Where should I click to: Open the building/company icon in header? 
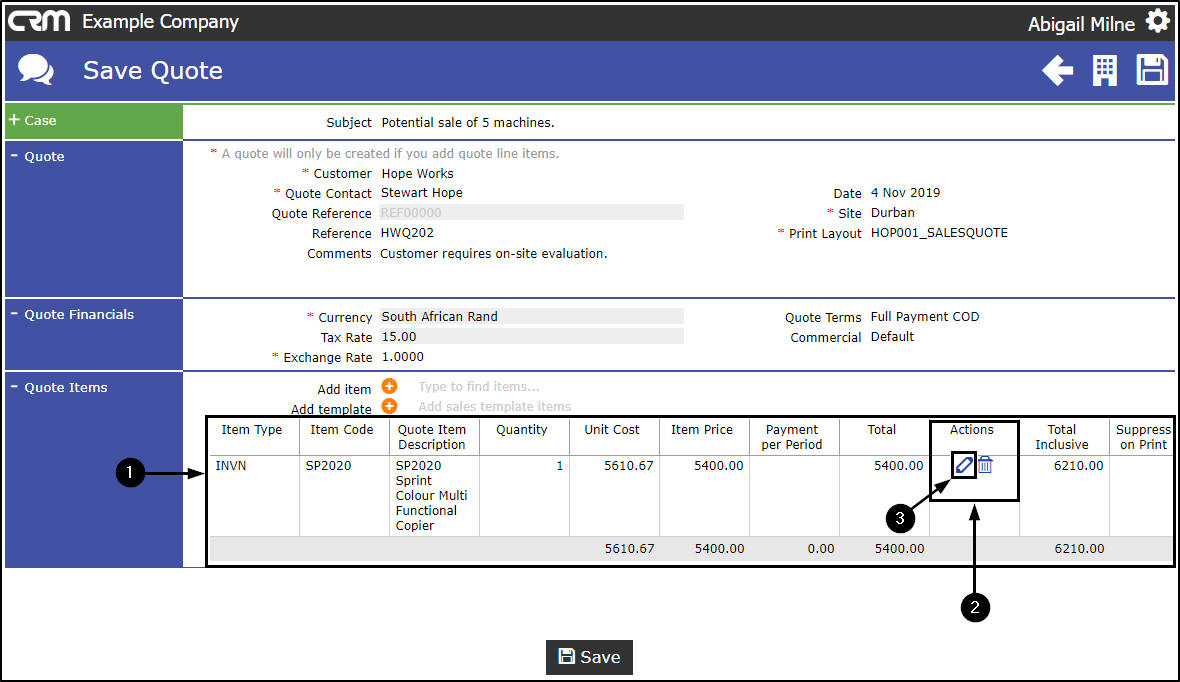pyautogui.click(x=1105, y=71)
